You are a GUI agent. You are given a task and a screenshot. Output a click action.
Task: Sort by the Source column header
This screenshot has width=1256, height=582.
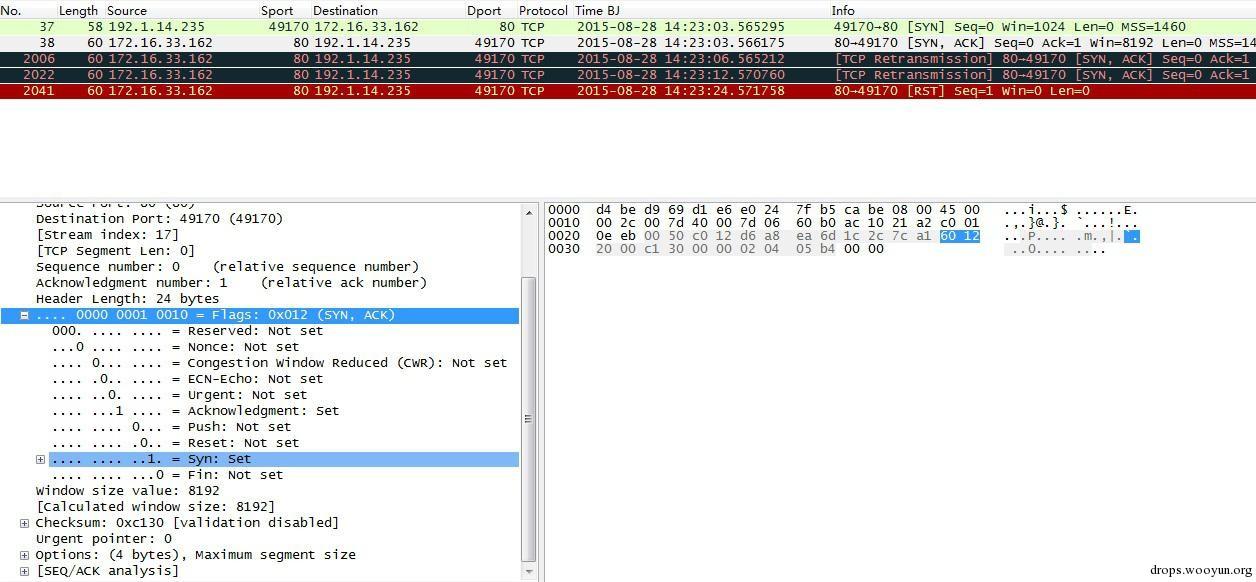[x=127, y=10]
